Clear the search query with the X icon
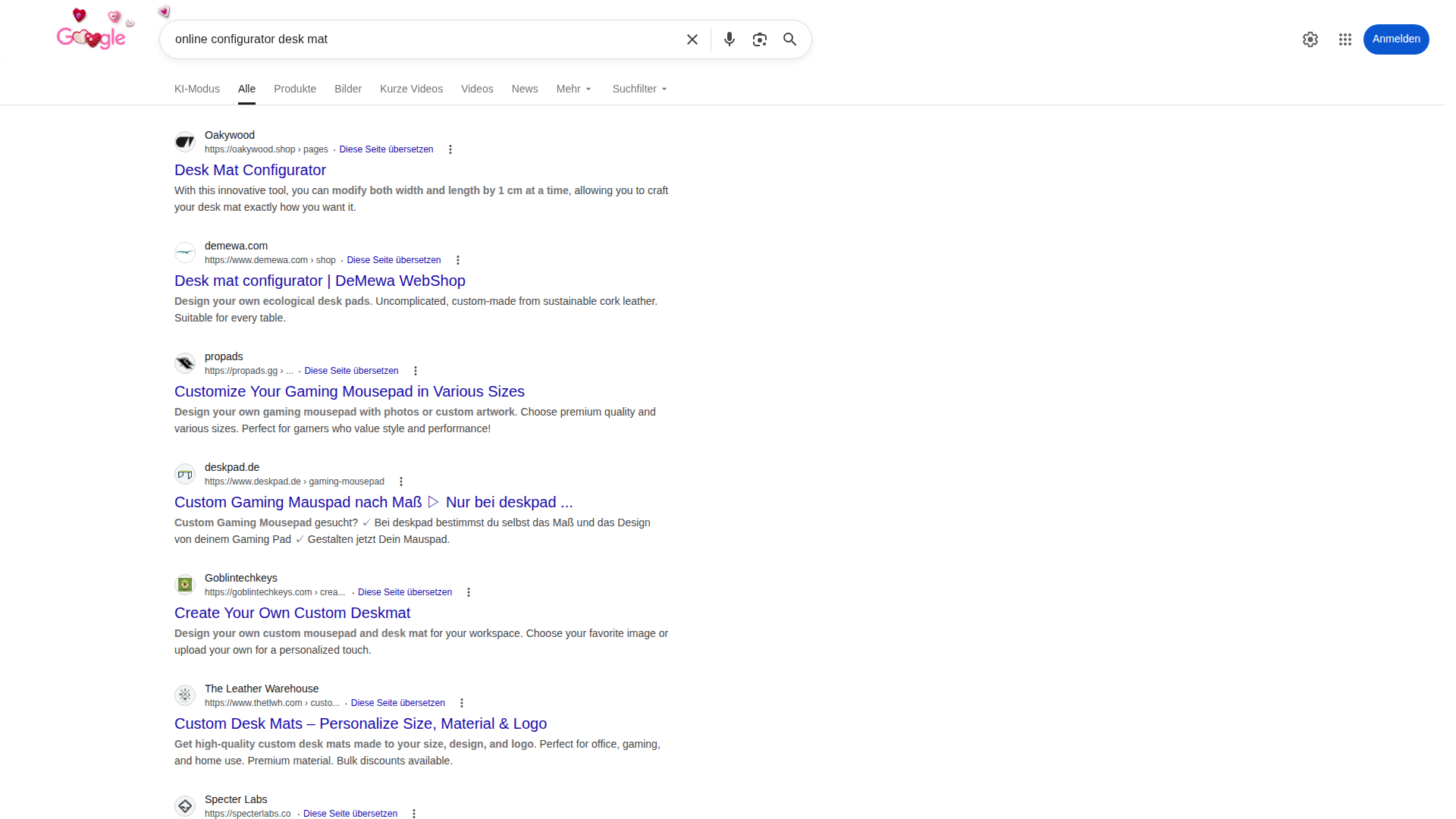The height and width of the screenshot is (819, 1456). 692,39
